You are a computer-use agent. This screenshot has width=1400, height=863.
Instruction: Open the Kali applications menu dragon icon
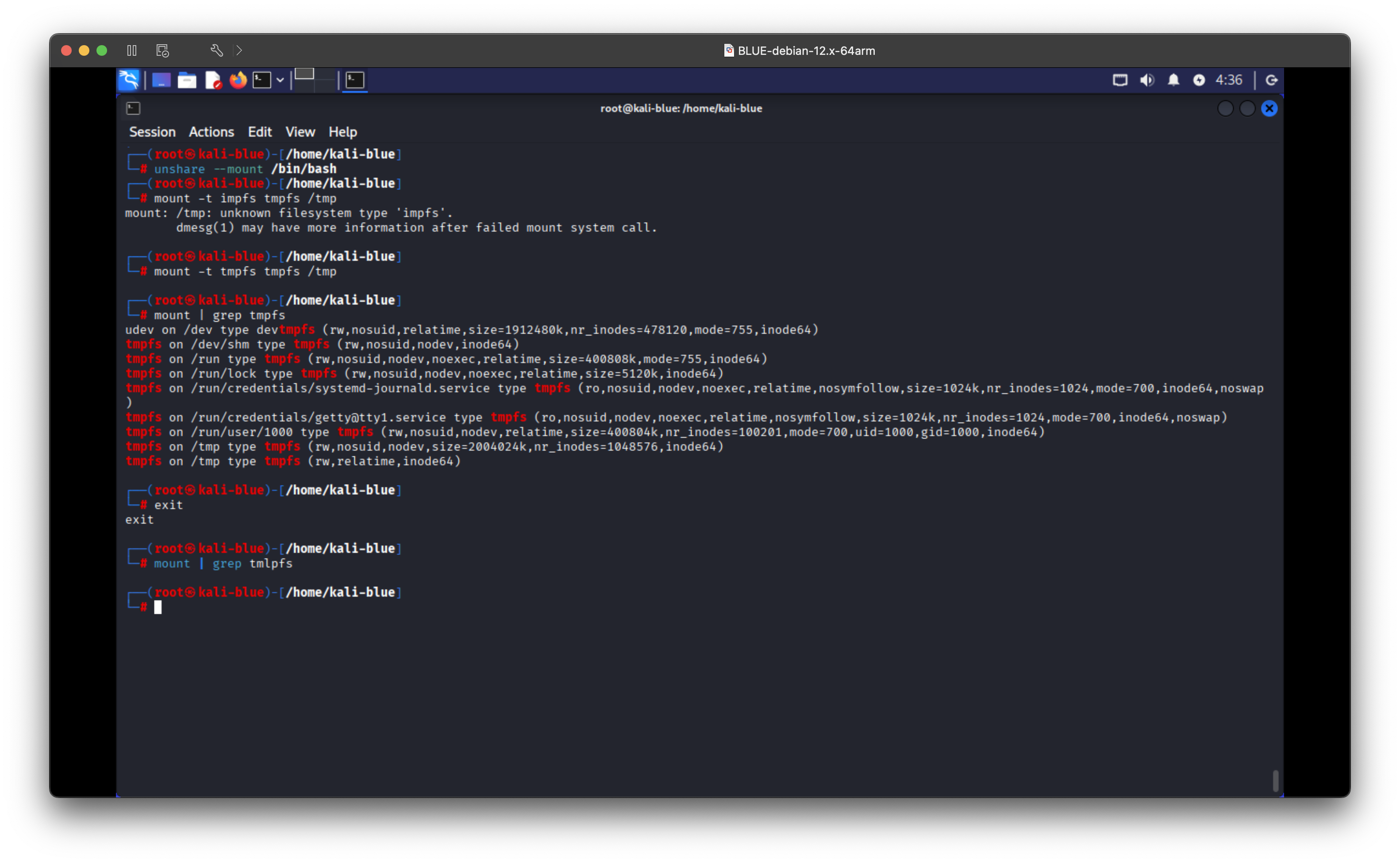coord(129,80)
